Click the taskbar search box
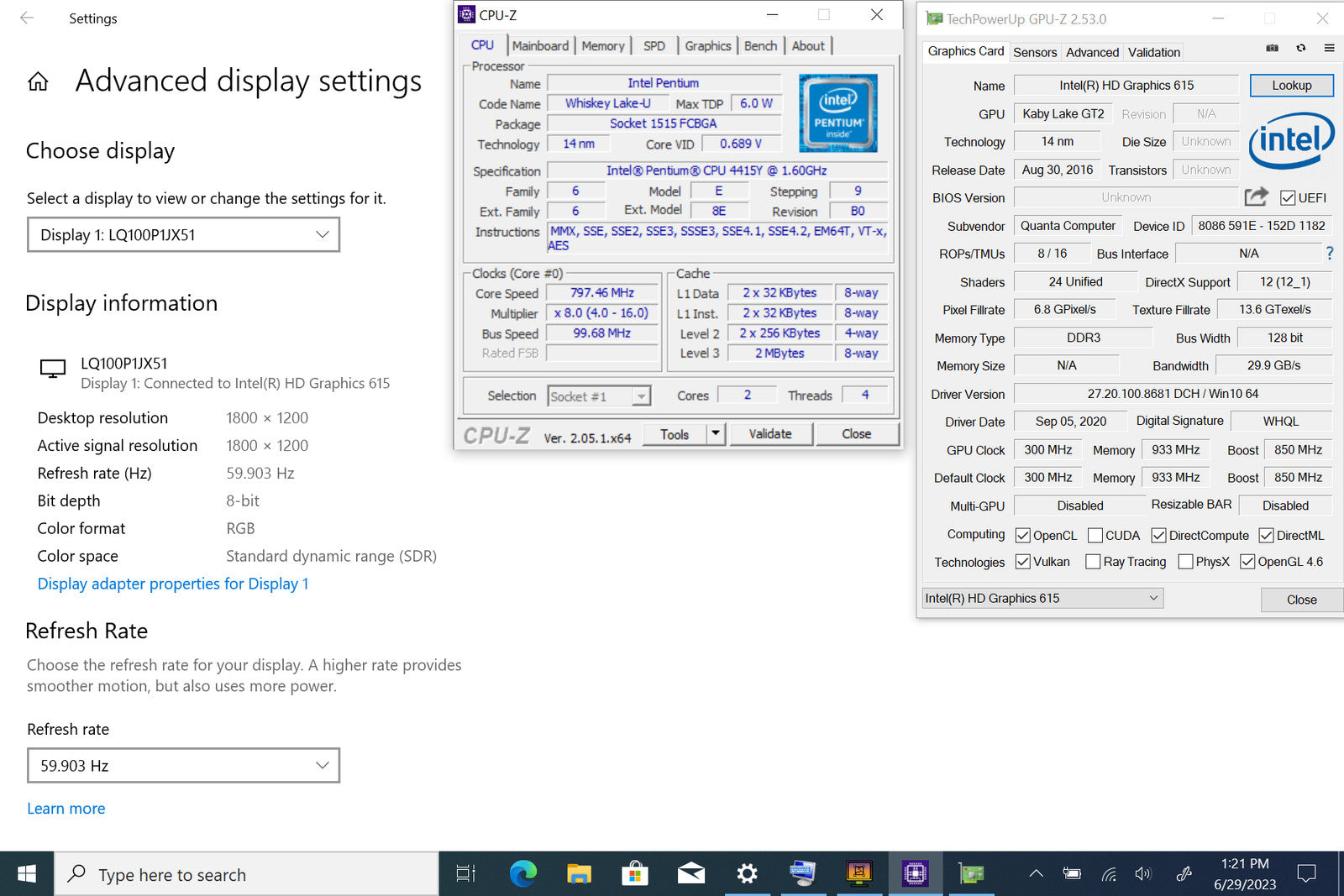1344x896 pixels. [x=247, y=875]
